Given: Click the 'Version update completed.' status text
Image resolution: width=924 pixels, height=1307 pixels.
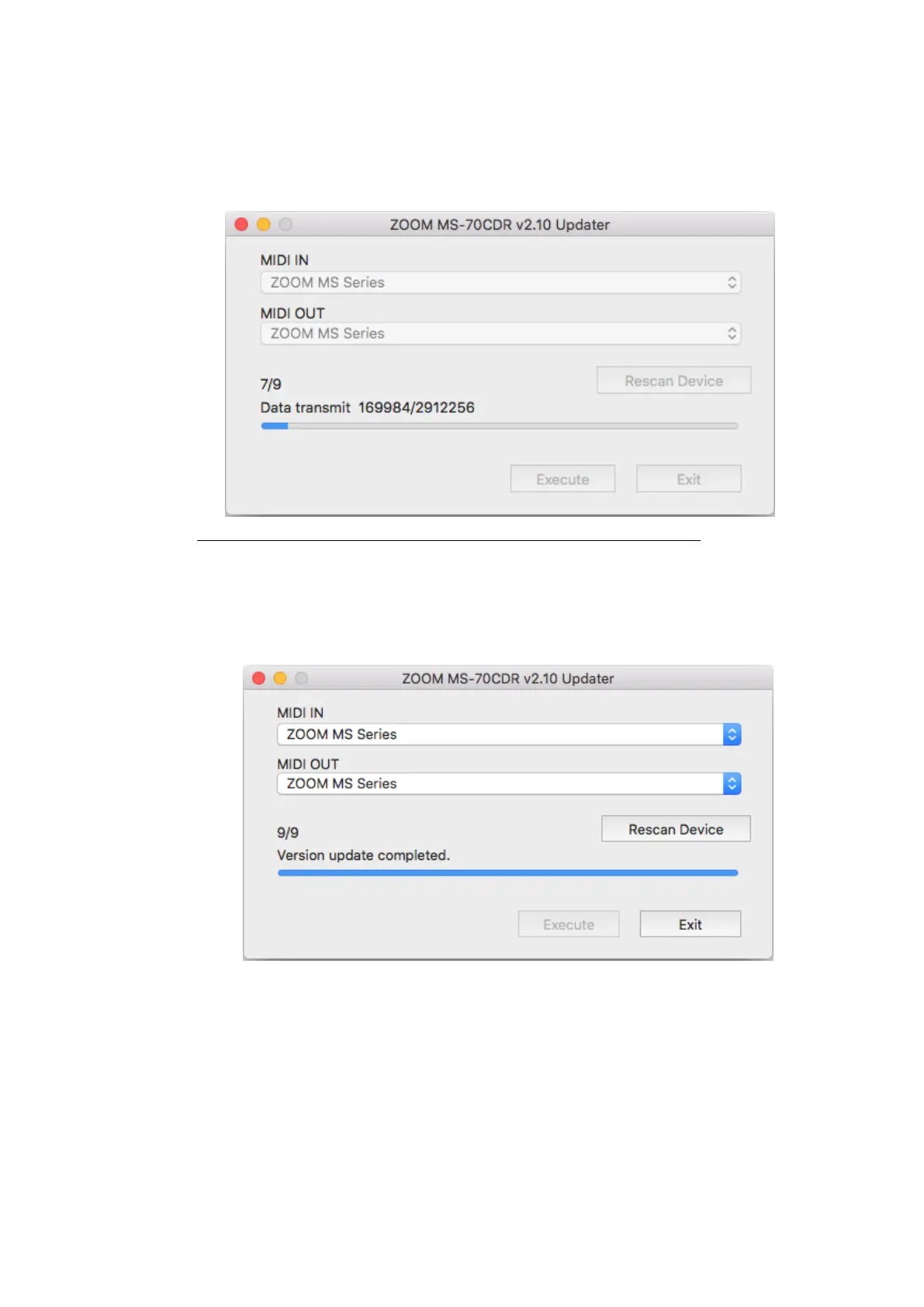Looking at the screenshot, I should (x=363, y=855).
